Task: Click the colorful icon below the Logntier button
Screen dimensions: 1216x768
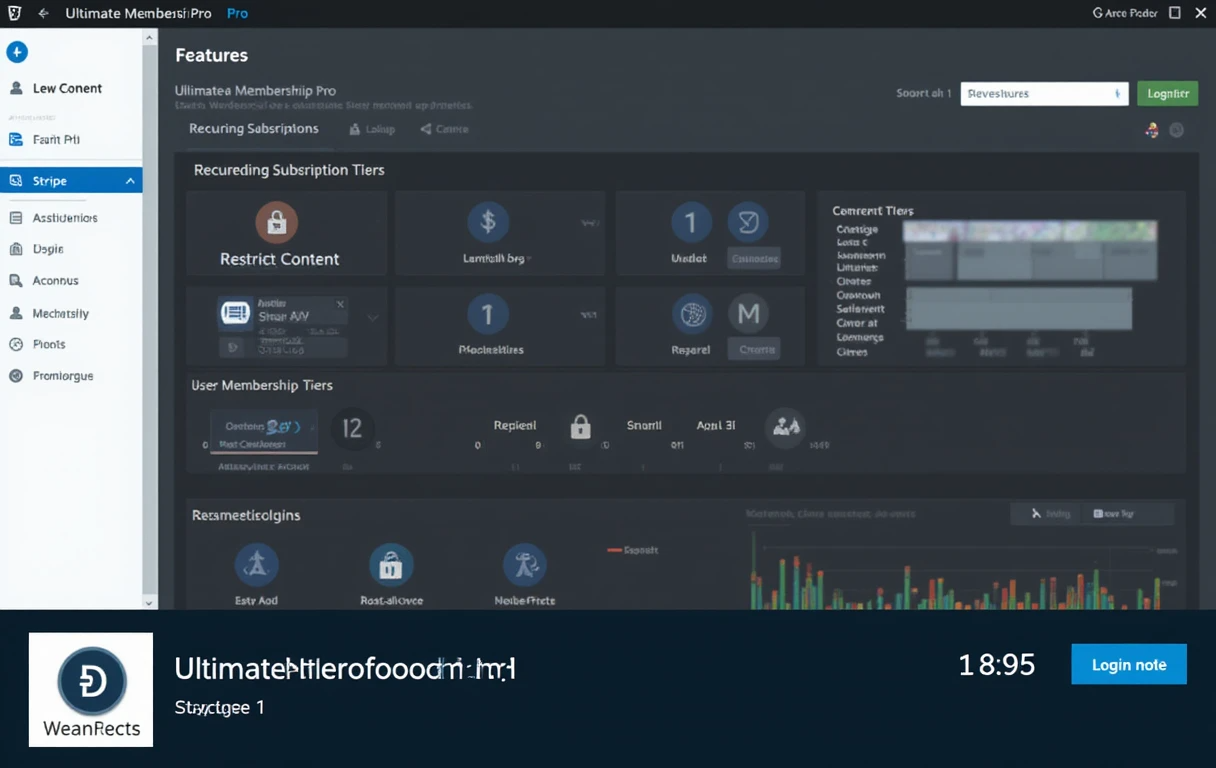Action: click(1152, 130)
